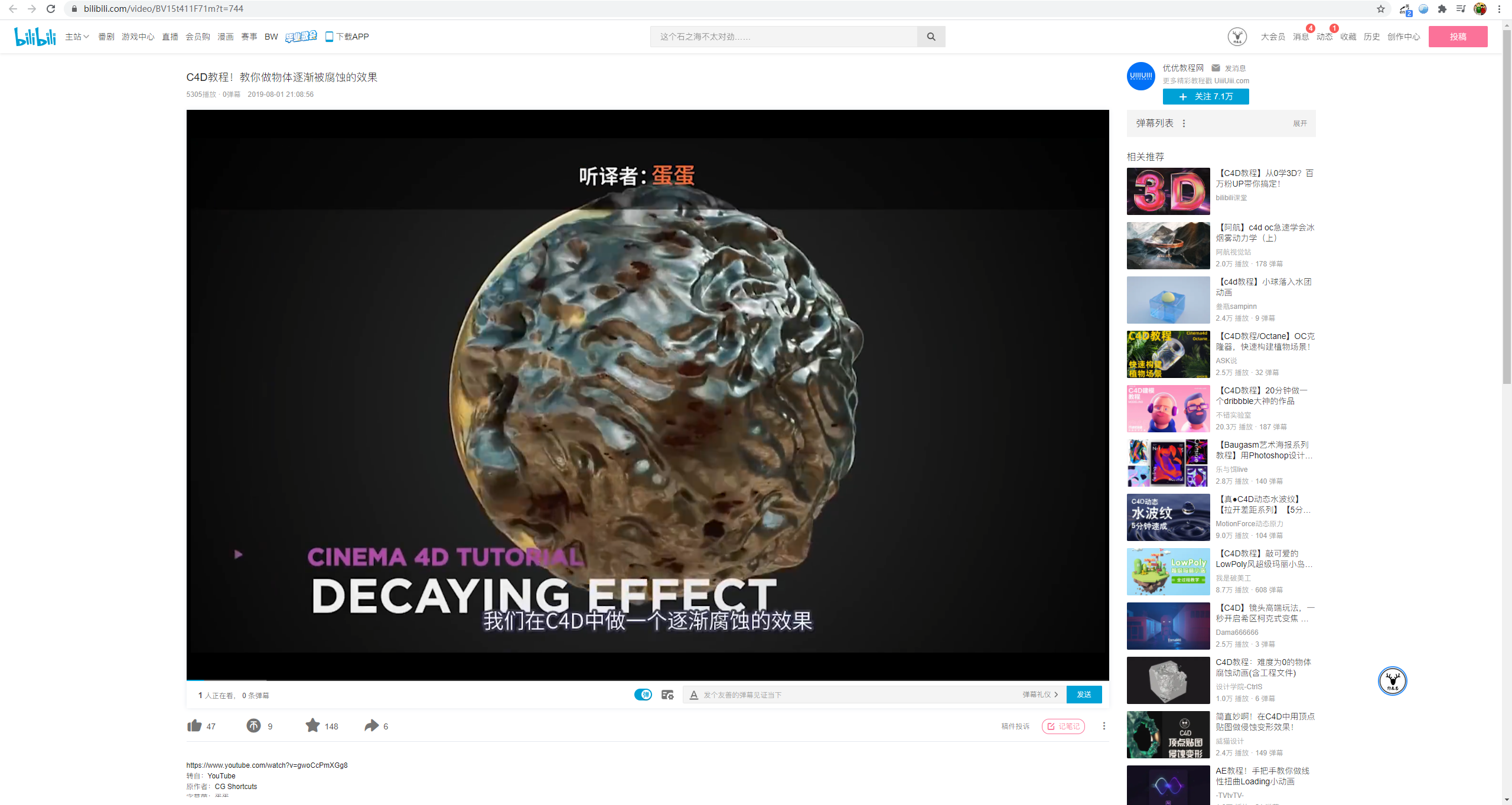
Task: Give a coin to the video
Action: [x=253, y=726]
